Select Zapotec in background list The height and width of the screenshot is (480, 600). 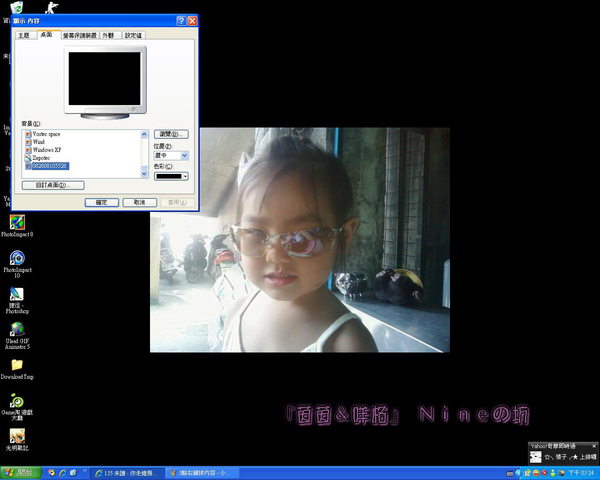[38, 158]
